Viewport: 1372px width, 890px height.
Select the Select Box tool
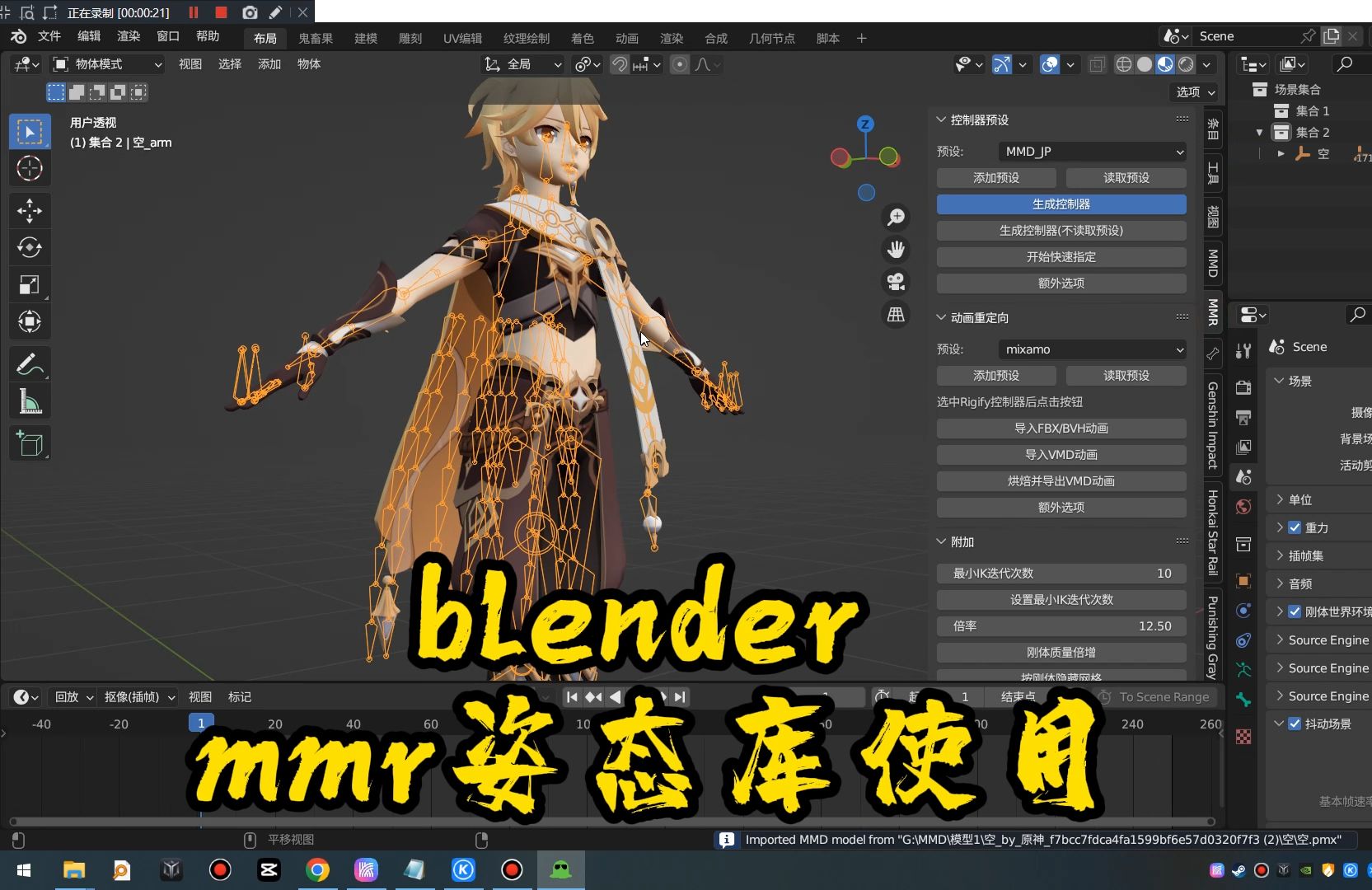coord(30,132)
